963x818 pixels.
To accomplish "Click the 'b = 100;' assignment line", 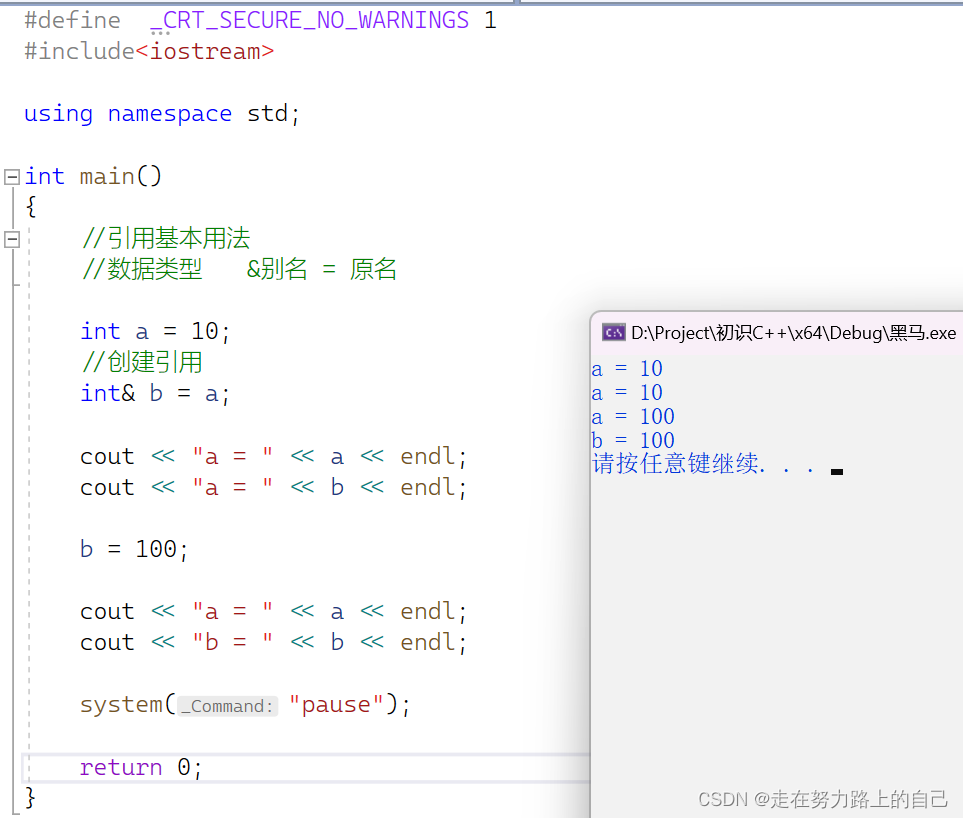I will pos(133,549).
